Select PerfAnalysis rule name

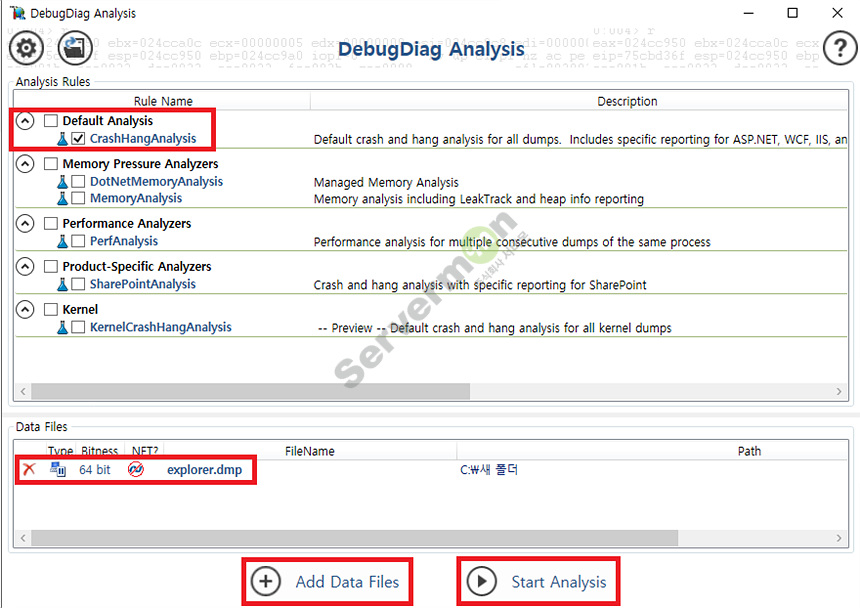(124, 241)
